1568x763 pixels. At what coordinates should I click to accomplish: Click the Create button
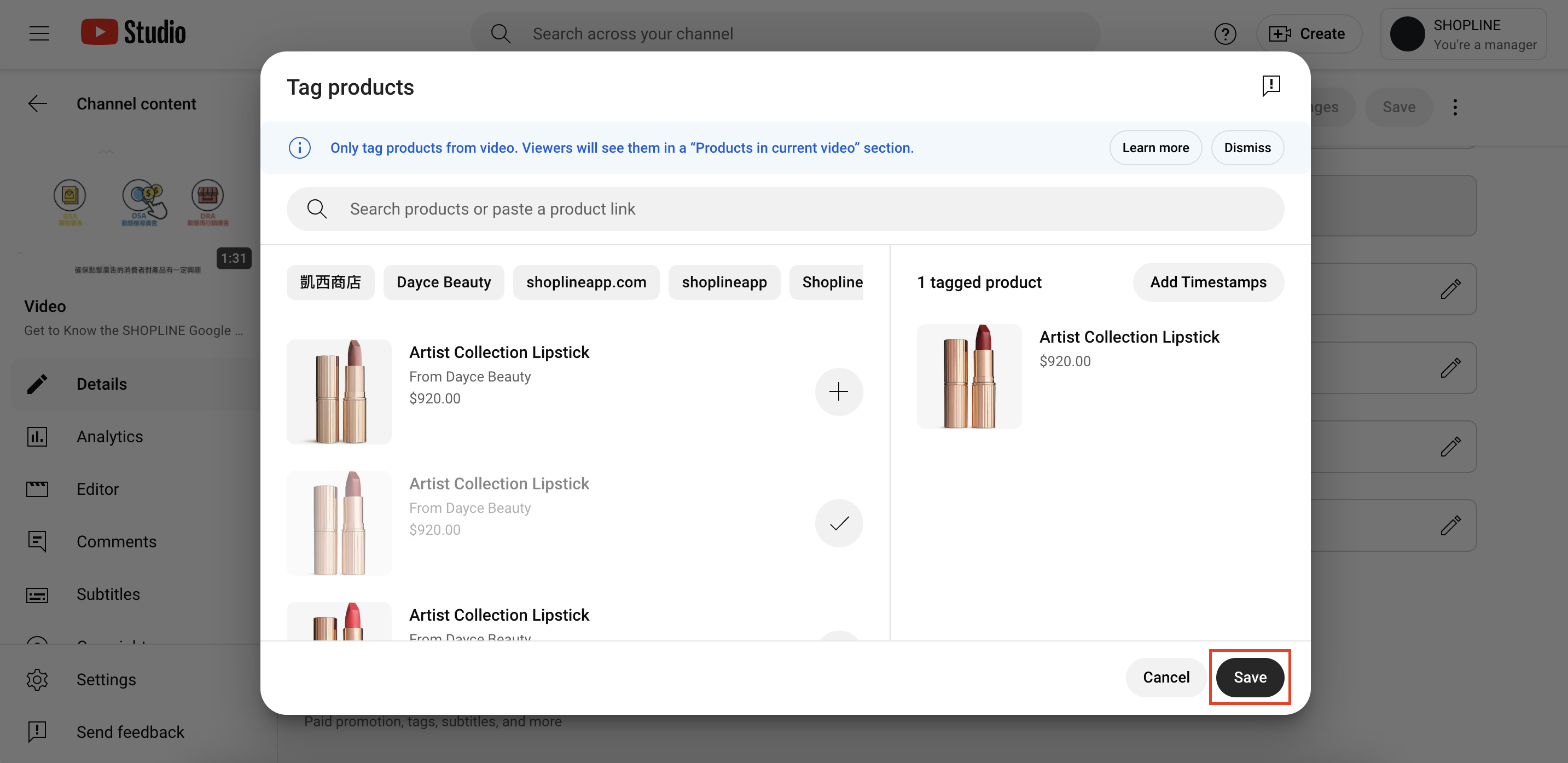point(1308,33)
